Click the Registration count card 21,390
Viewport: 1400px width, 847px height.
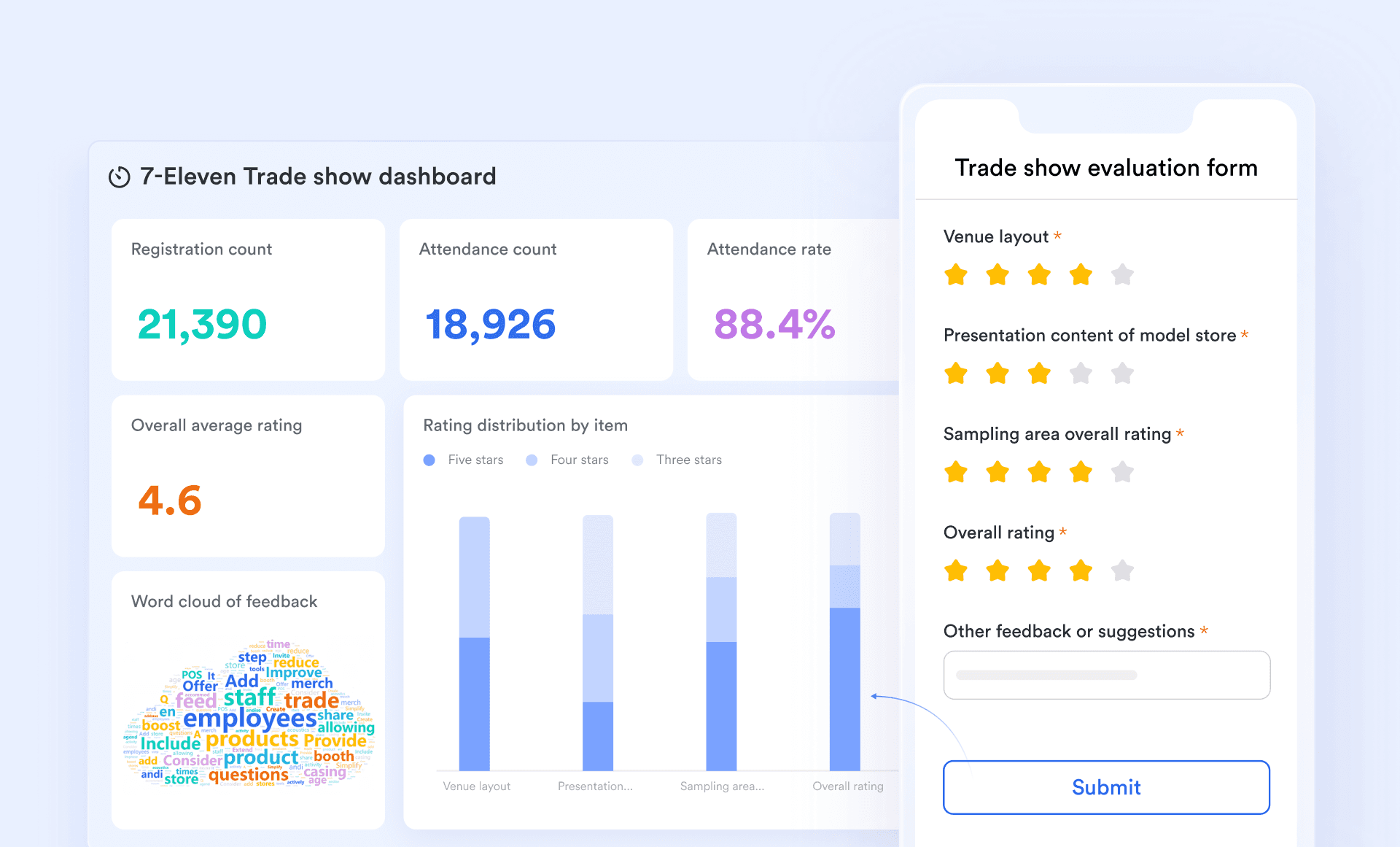click(248, 299)
